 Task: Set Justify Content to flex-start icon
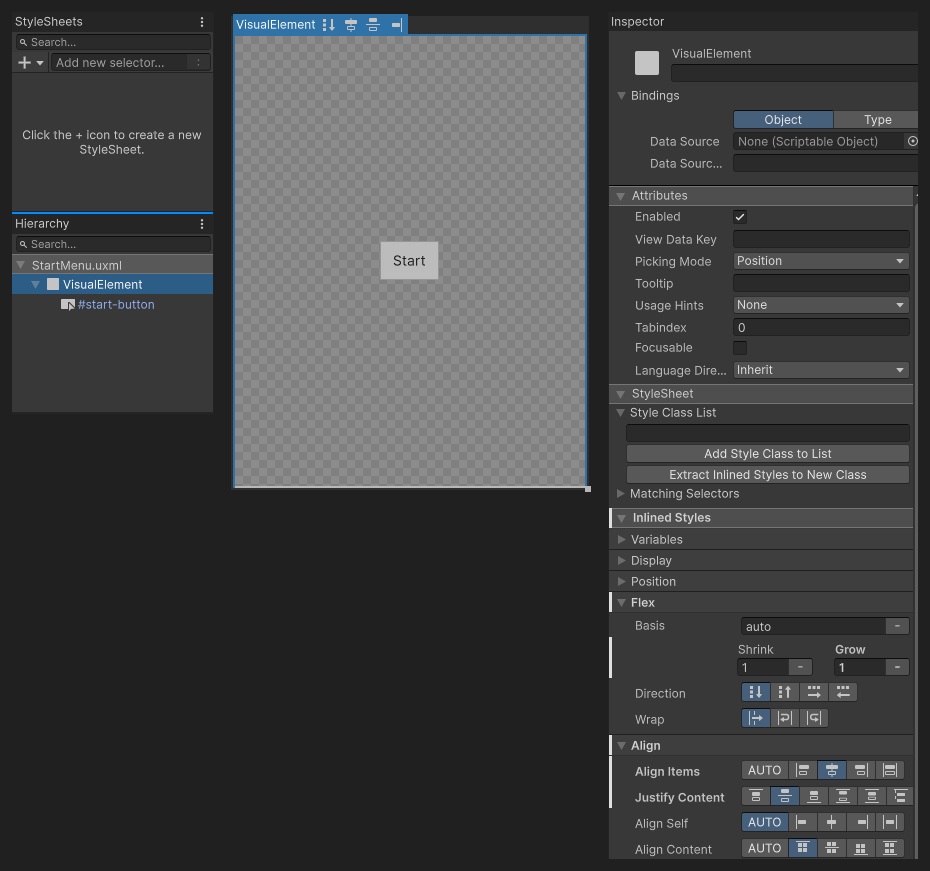756,796
